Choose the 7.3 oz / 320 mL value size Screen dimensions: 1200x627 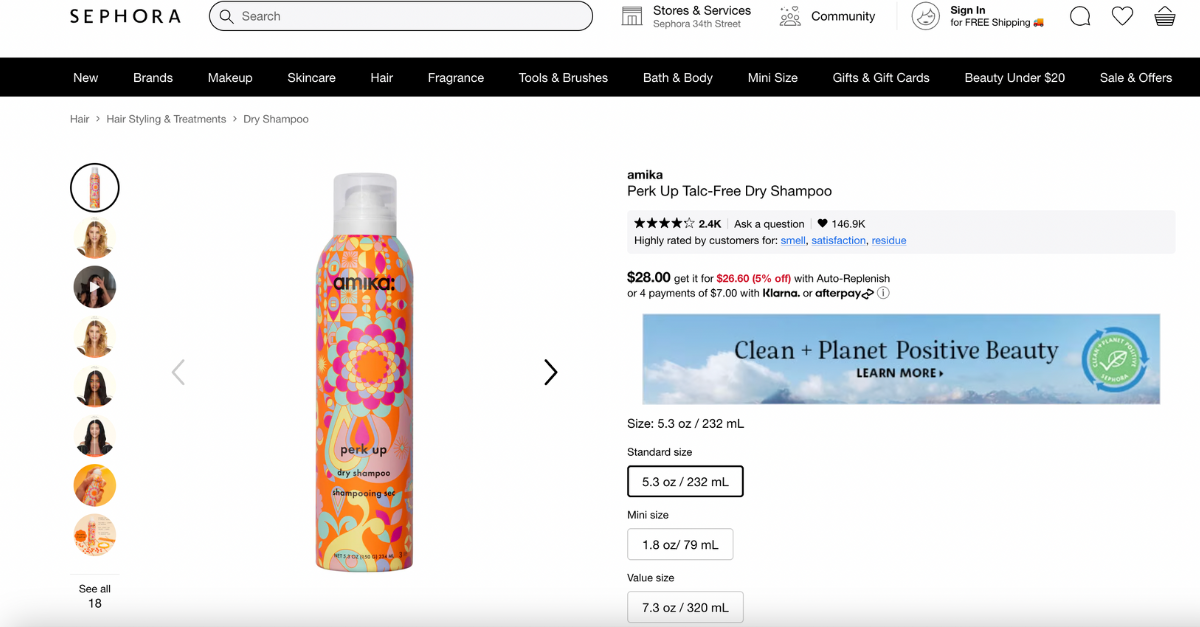click(685, 607)
